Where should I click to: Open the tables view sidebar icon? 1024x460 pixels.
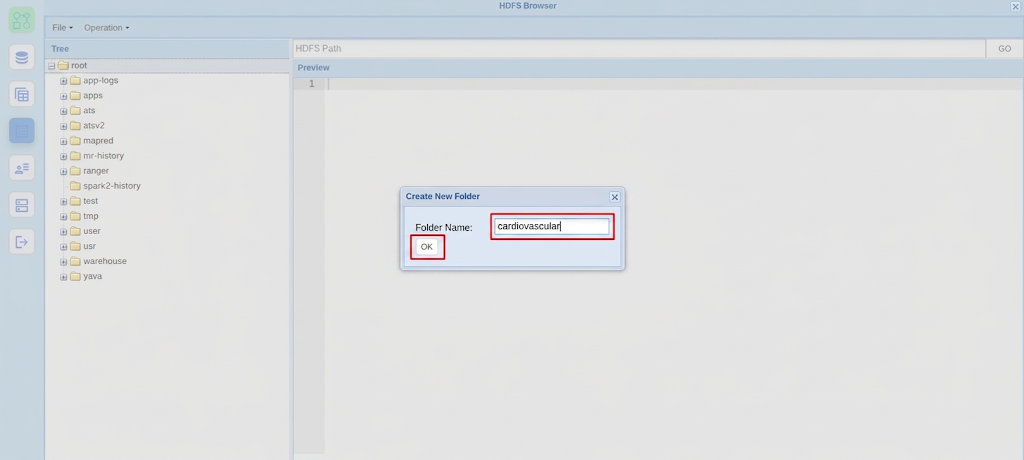22,95
